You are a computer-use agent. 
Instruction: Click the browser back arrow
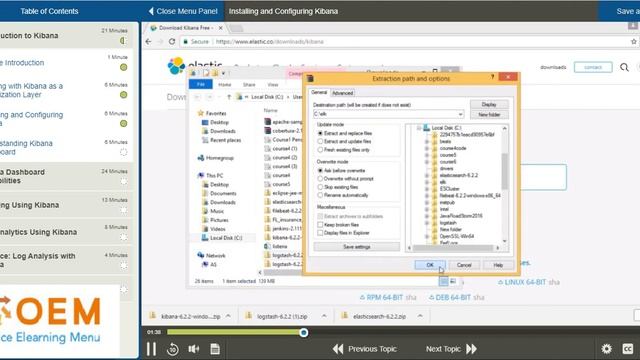(149, 42)
